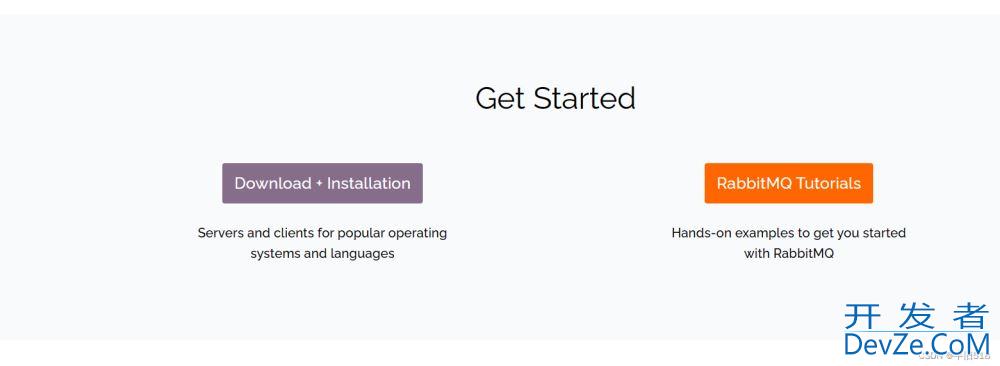
Task: Click the DevZe.CoM watermark text
Action: point(916,344)
